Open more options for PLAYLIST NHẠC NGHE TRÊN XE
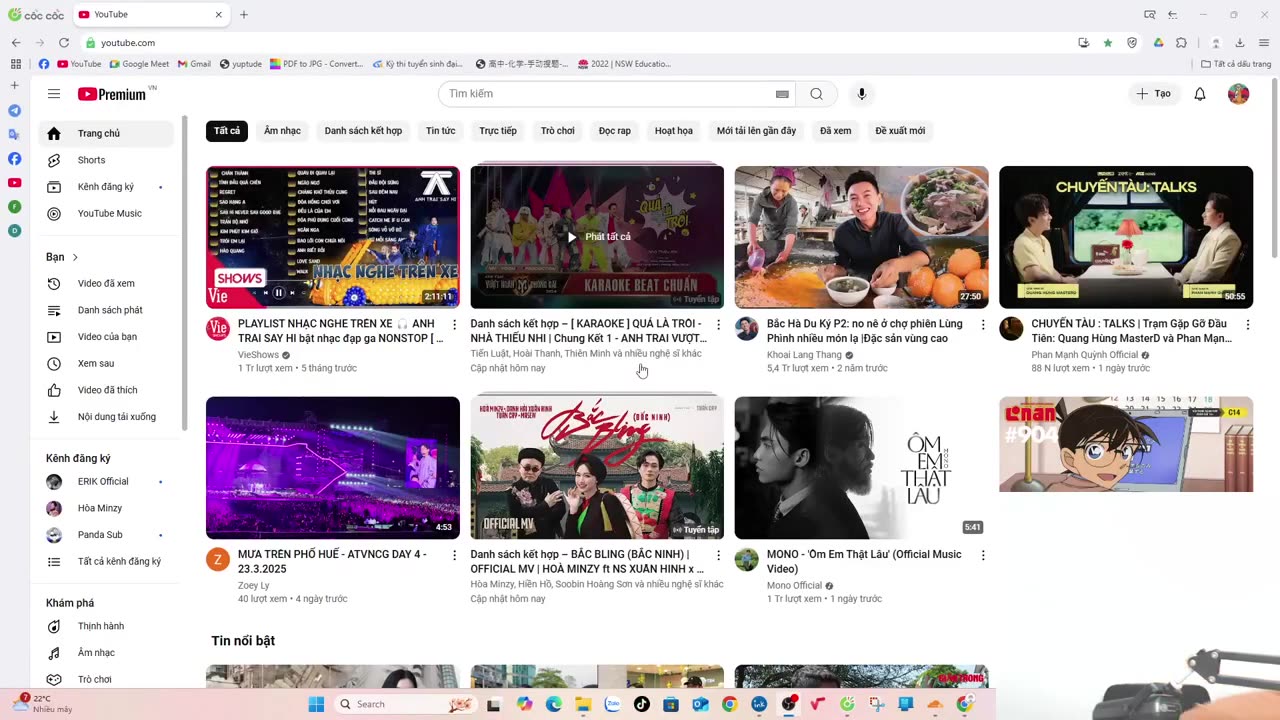 click(454, 325)
